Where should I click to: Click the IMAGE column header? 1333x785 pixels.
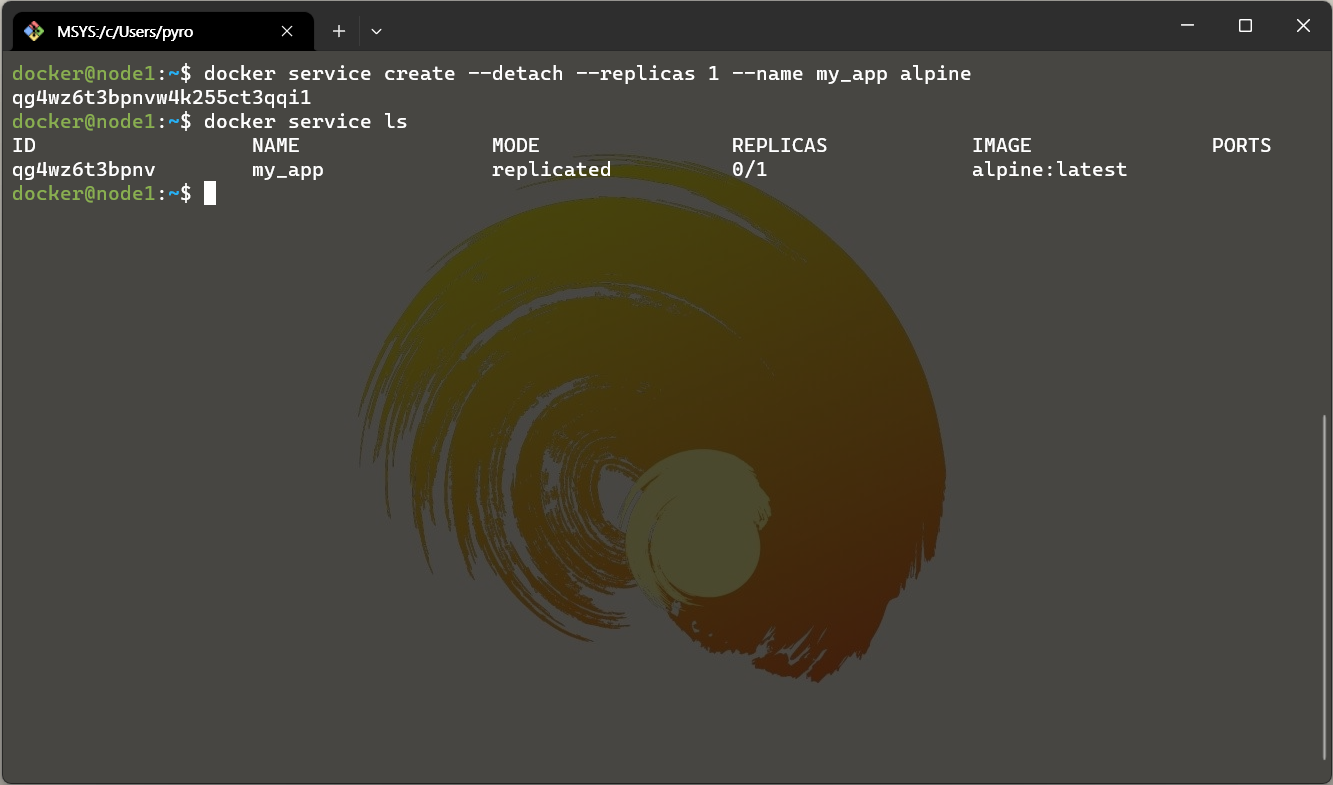1002,145
